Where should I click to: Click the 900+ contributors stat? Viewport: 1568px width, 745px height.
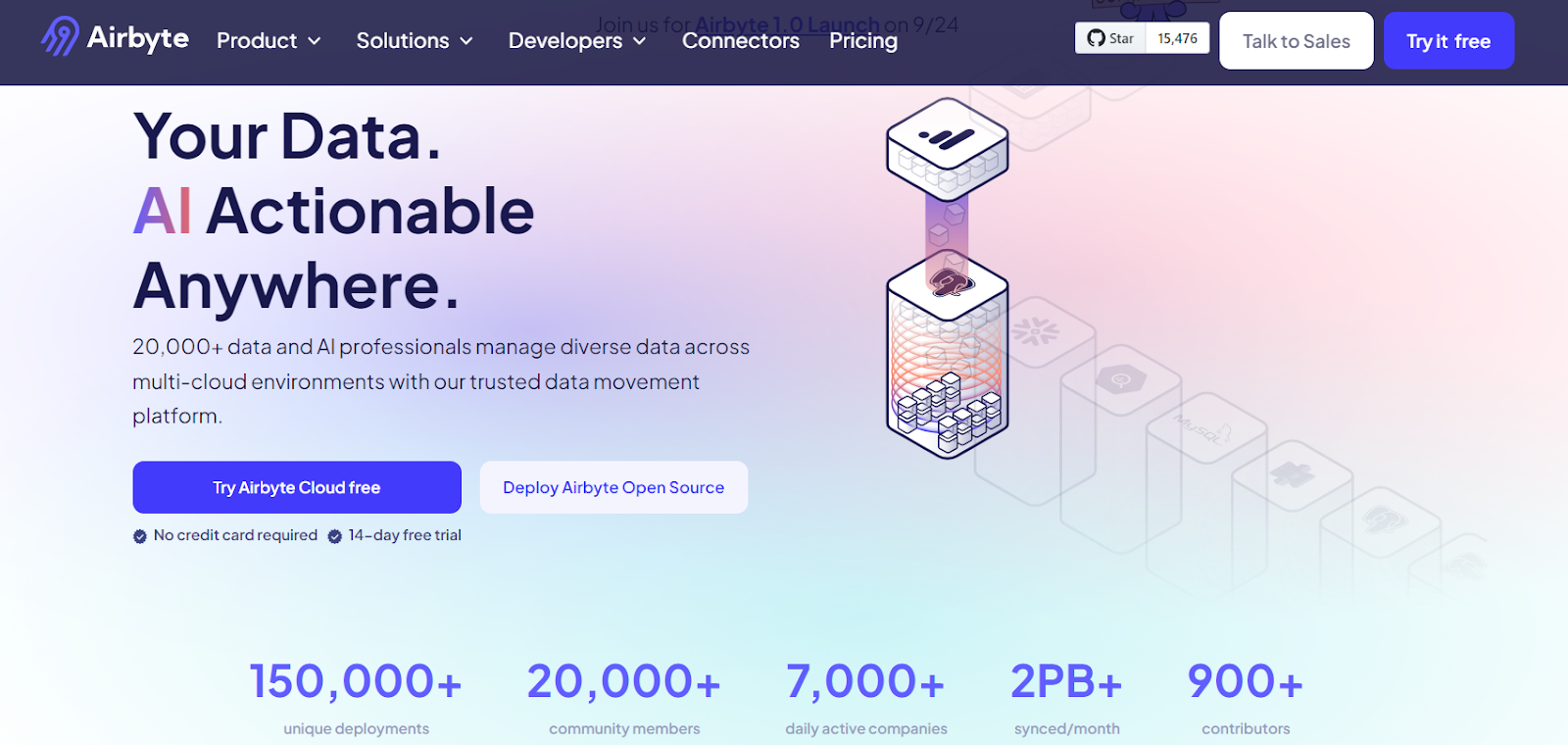coord(1246,697)
